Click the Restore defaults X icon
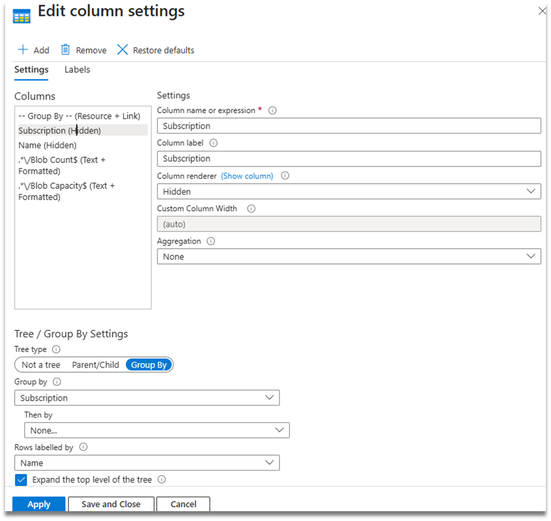Image resolution: width=551 pixels, height=521 pixels. (122, 50)
